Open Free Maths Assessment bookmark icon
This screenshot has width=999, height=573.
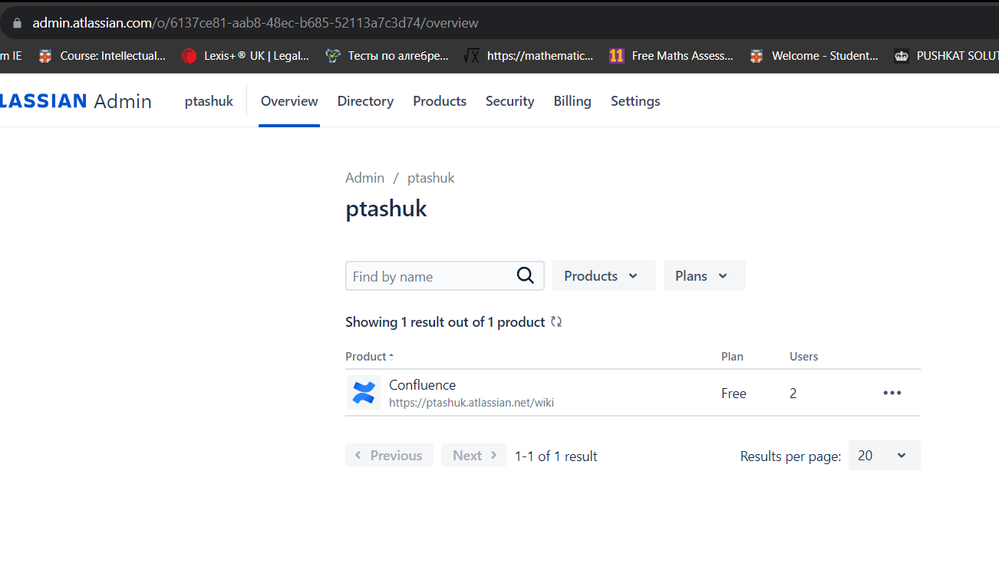[616, 56]
